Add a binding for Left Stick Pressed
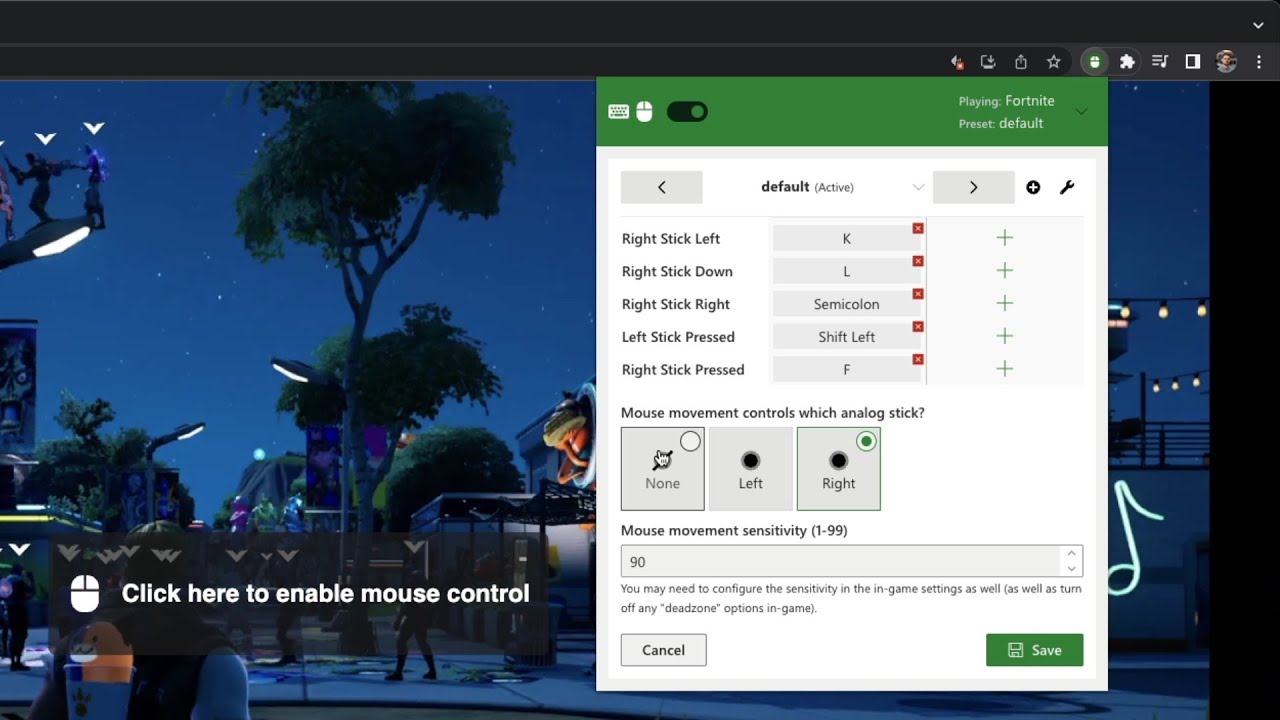 pyautogui.click(x=1005, y=336)
